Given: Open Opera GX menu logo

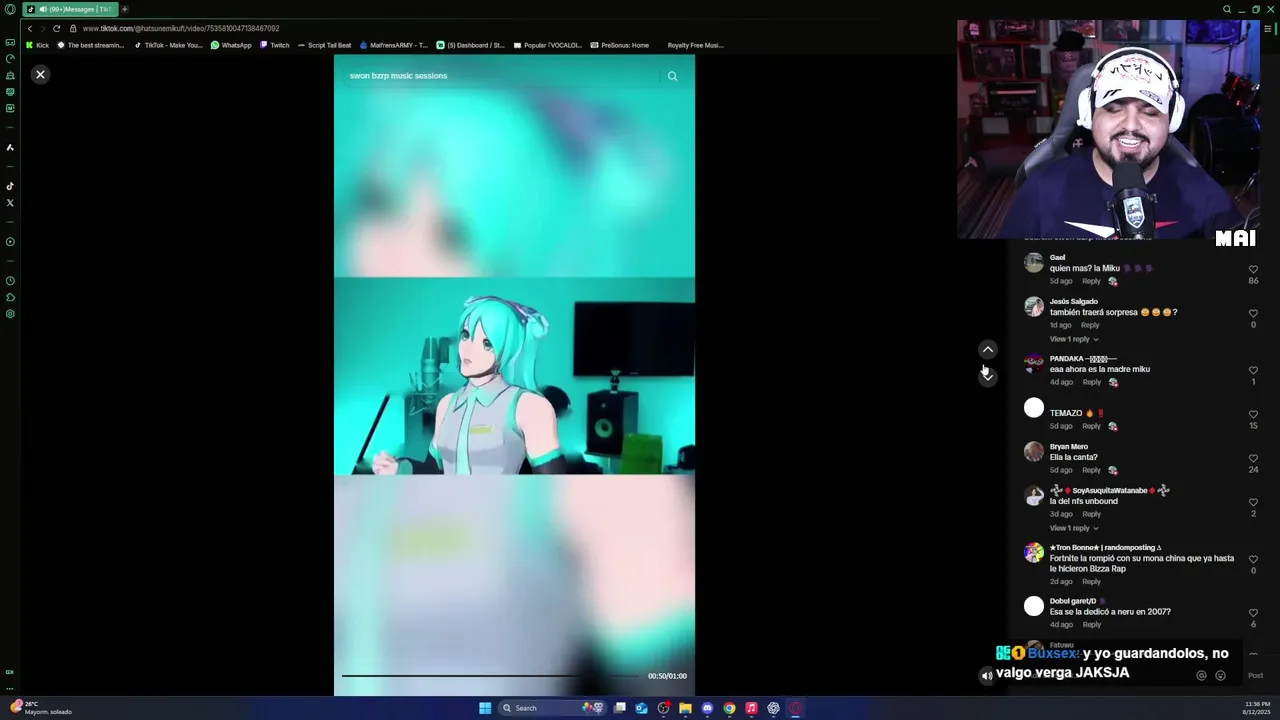Looking at the screenshot, I should click(x=10, y=9).
